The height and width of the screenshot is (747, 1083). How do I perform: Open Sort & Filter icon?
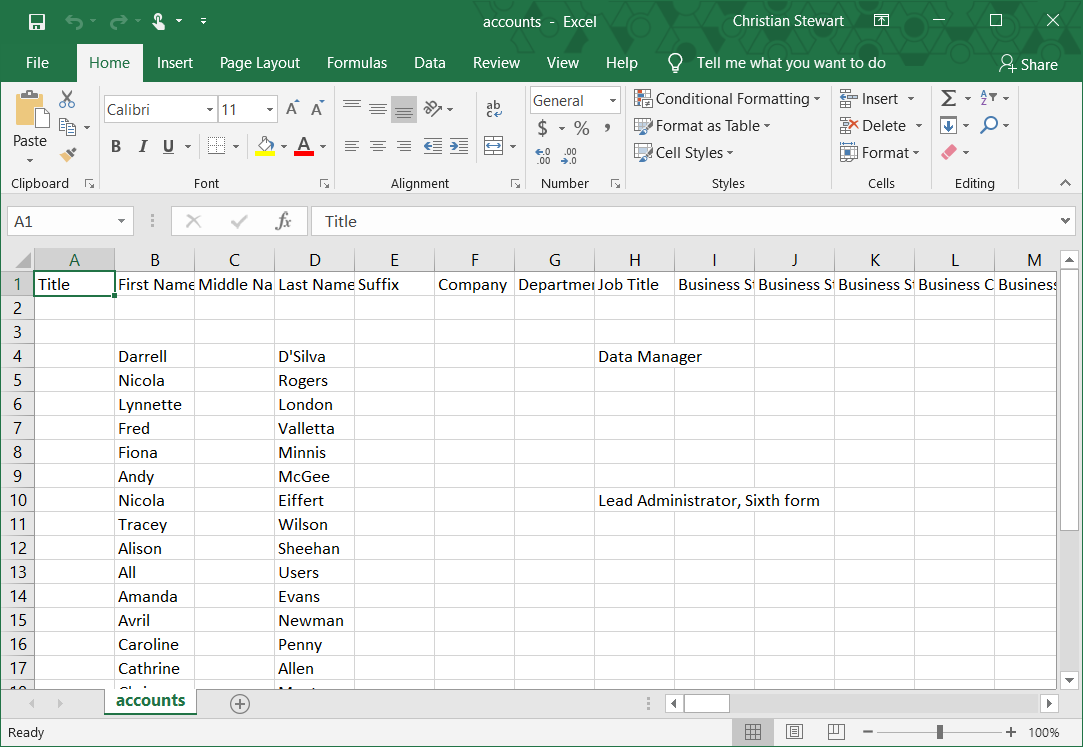point(988,98)
